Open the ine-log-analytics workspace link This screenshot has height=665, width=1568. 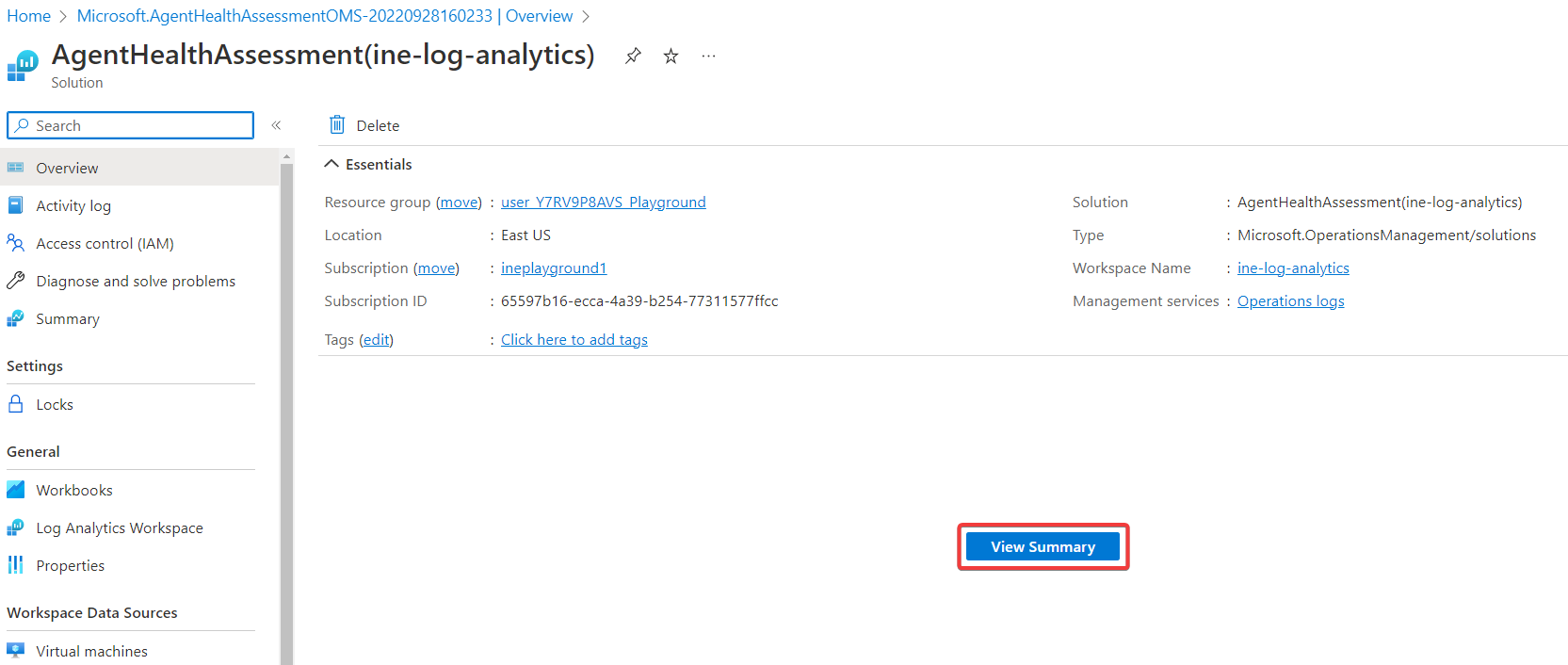[x=1293, y=268]
